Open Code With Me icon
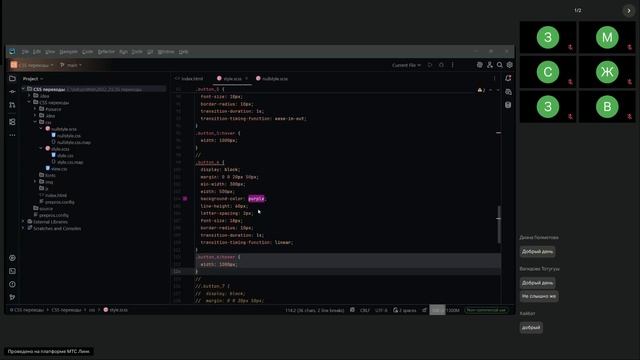Image resolution: width=640 pixels, height=360 pixels. point(490,65)
